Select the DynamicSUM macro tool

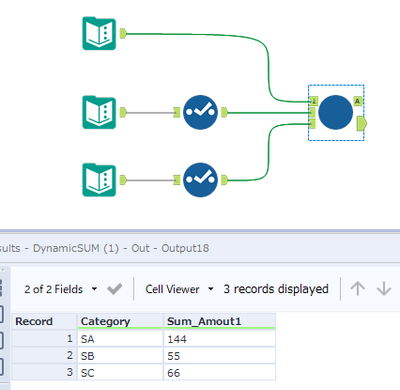point(336,112)
